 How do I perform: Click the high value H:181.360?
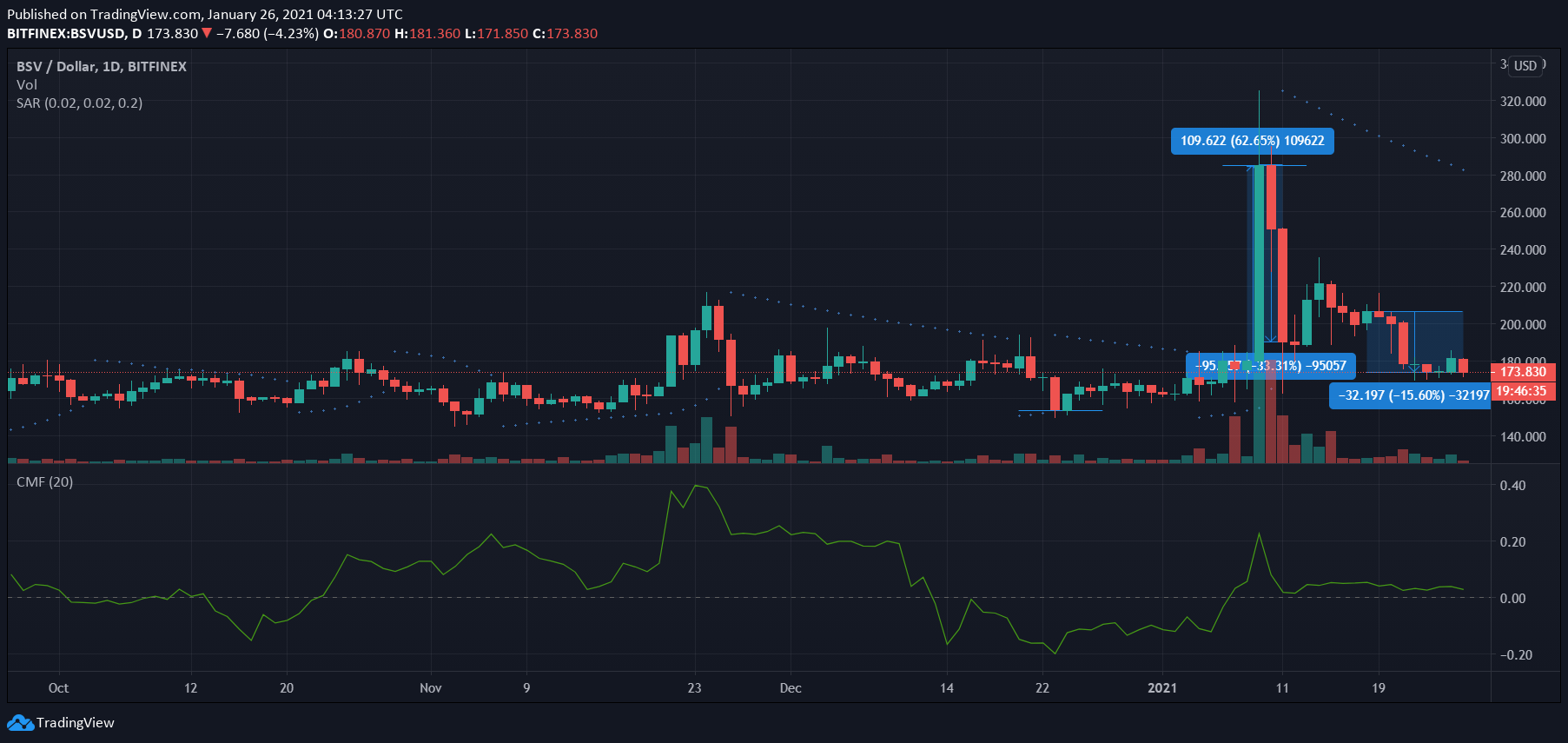(427, 34)
